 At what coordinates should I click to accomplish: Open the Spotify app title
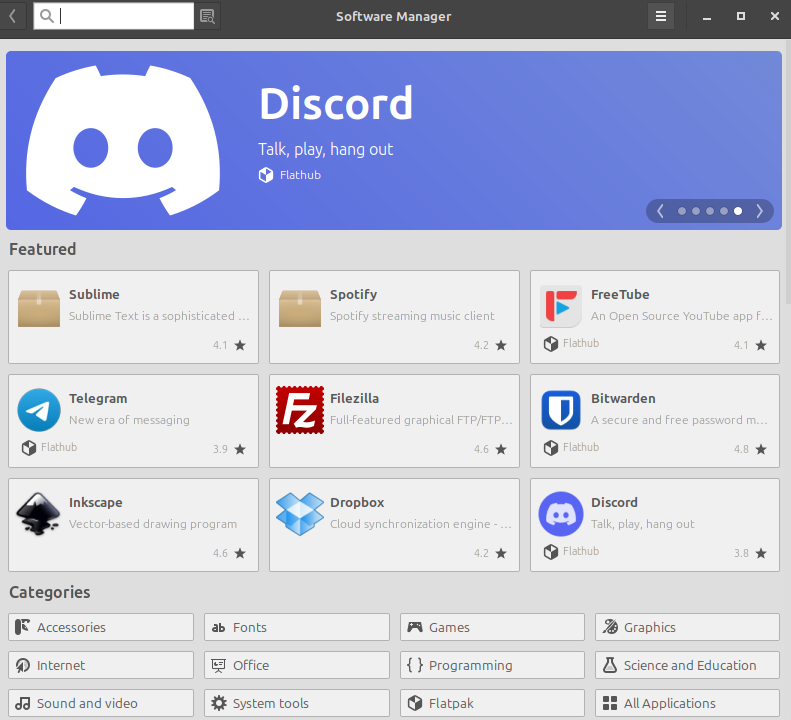click(353, 294)
